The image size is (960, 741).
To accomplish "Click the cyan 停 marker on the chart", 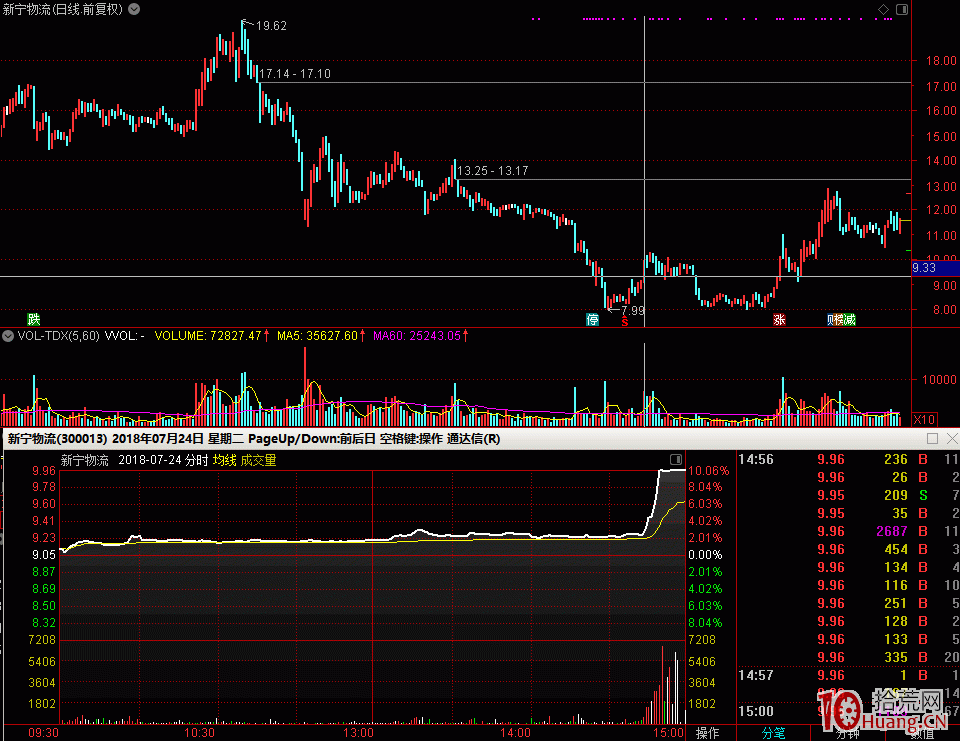I will tap(593, 320).
